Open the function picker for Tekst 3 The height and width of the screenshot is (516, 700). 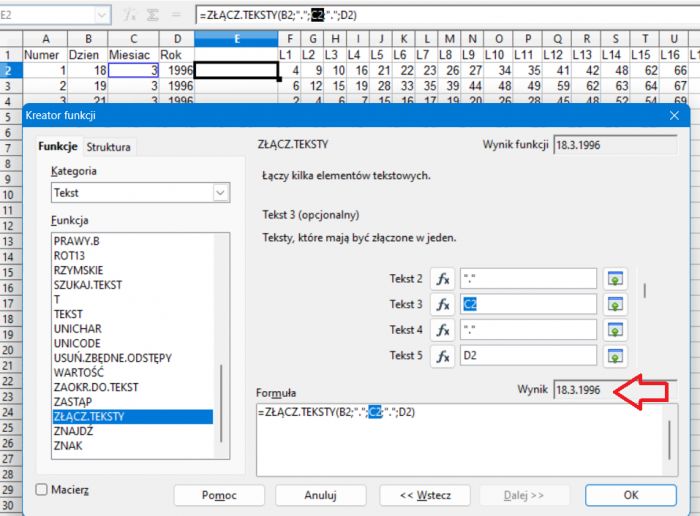442,304
